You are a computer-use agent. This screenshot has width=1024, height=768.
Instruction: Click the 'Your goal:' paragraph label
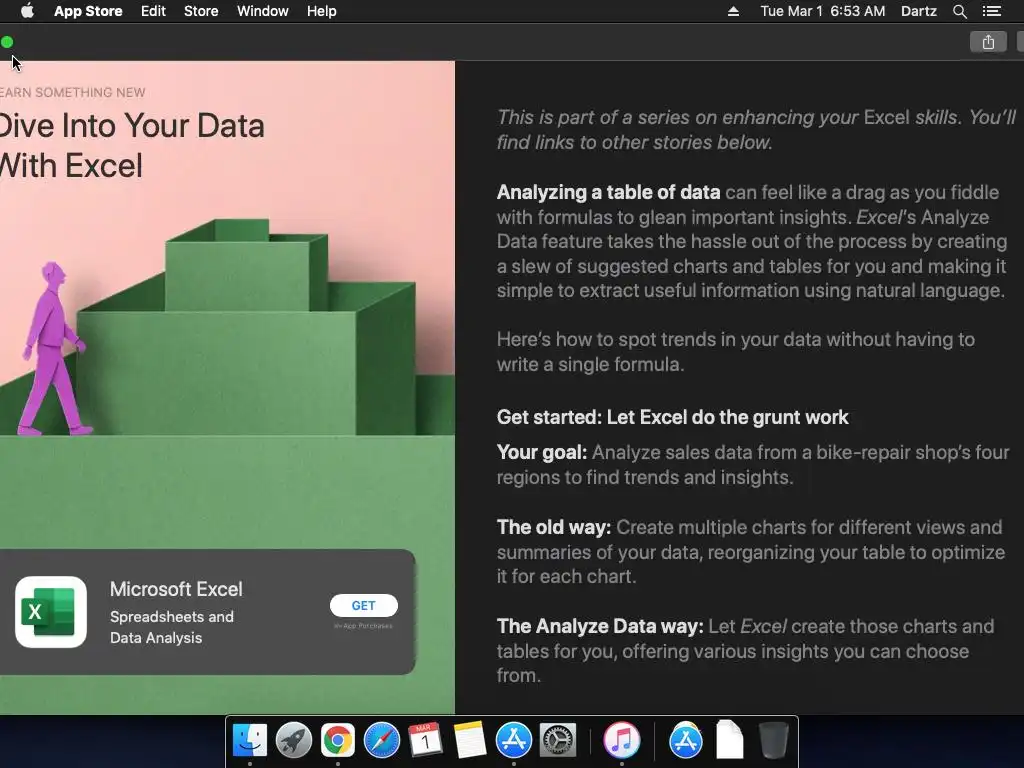tap(542, 452)
